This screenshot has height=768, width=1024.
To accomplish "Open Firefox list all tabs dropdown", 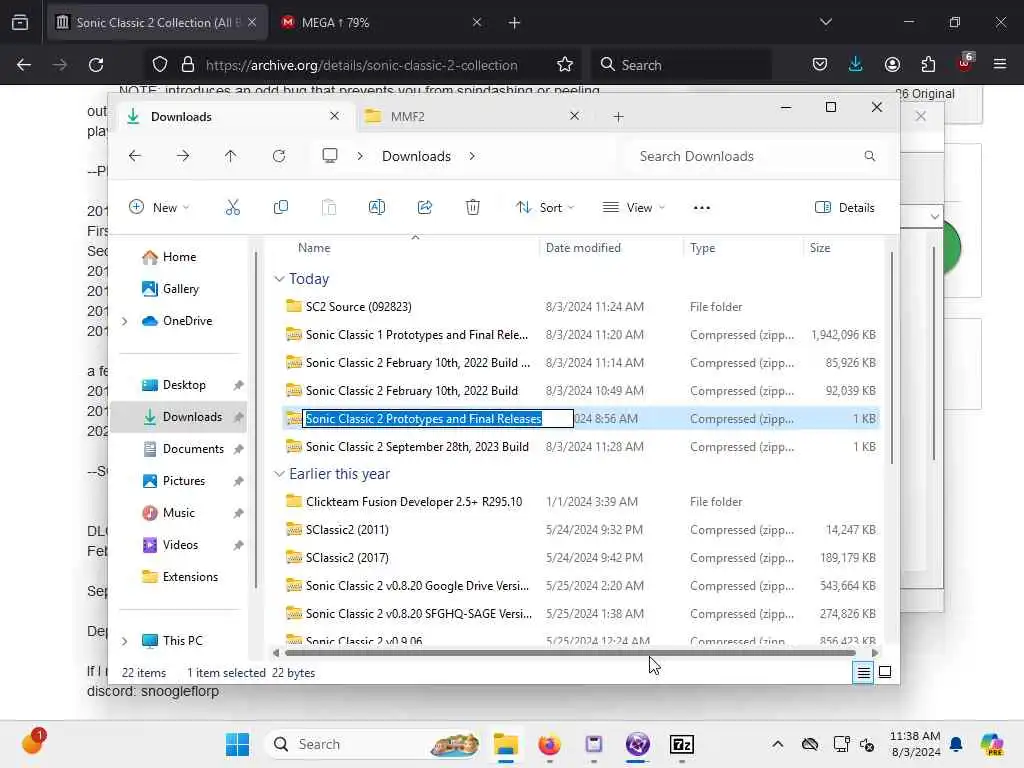I will click(x=825, y=22).
